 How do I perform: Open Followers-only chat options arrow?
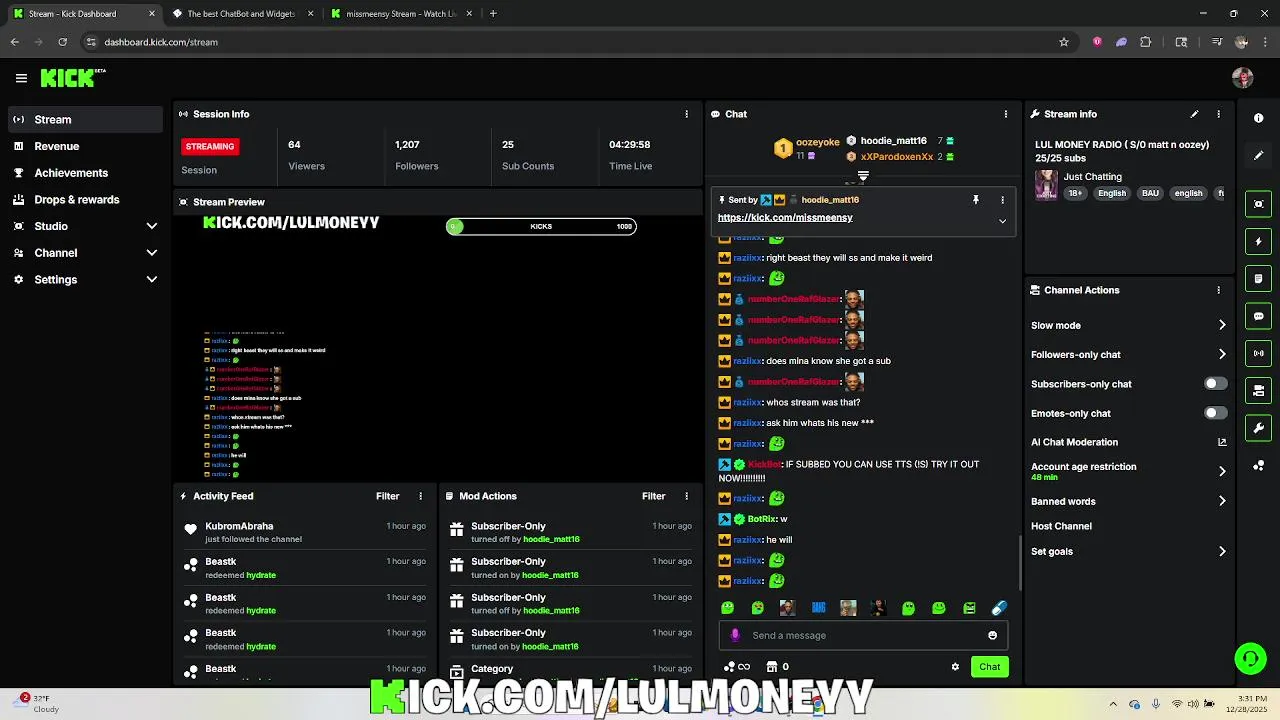[1222, 354]
